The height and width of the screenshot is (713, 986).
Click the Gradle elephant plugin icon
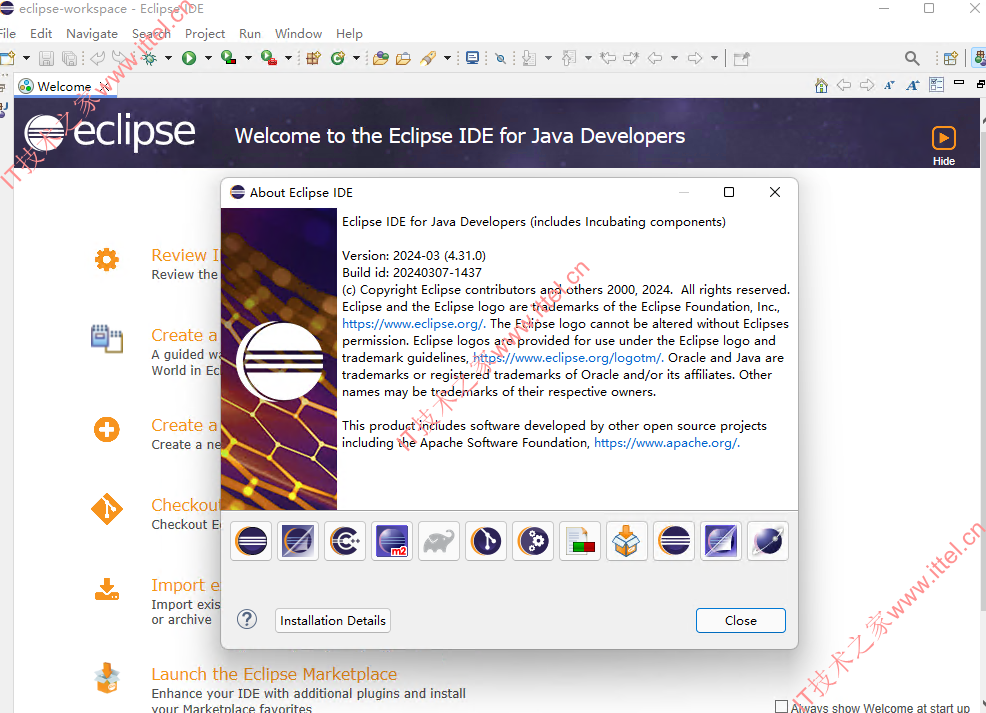[439, 541]
